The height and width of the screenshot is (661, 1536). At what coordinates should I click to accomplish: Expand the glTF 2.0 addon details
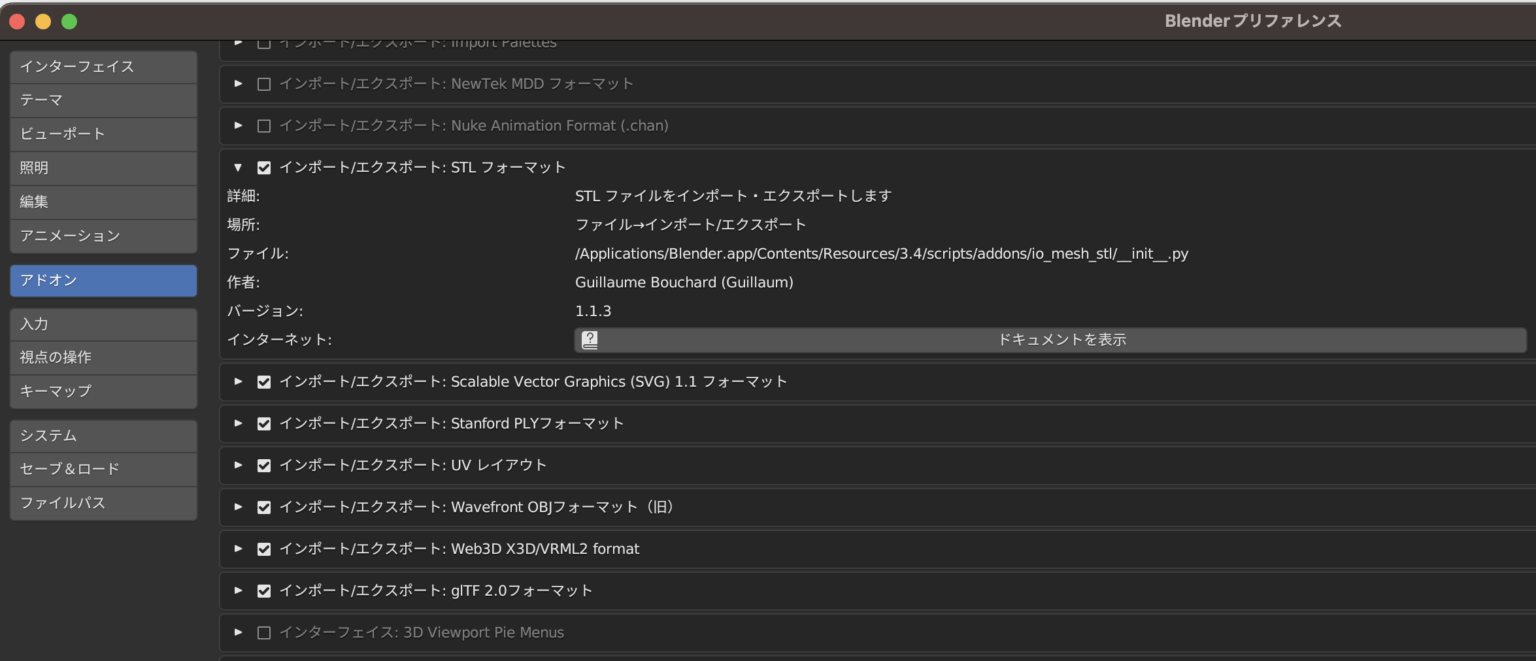(238, 590)
